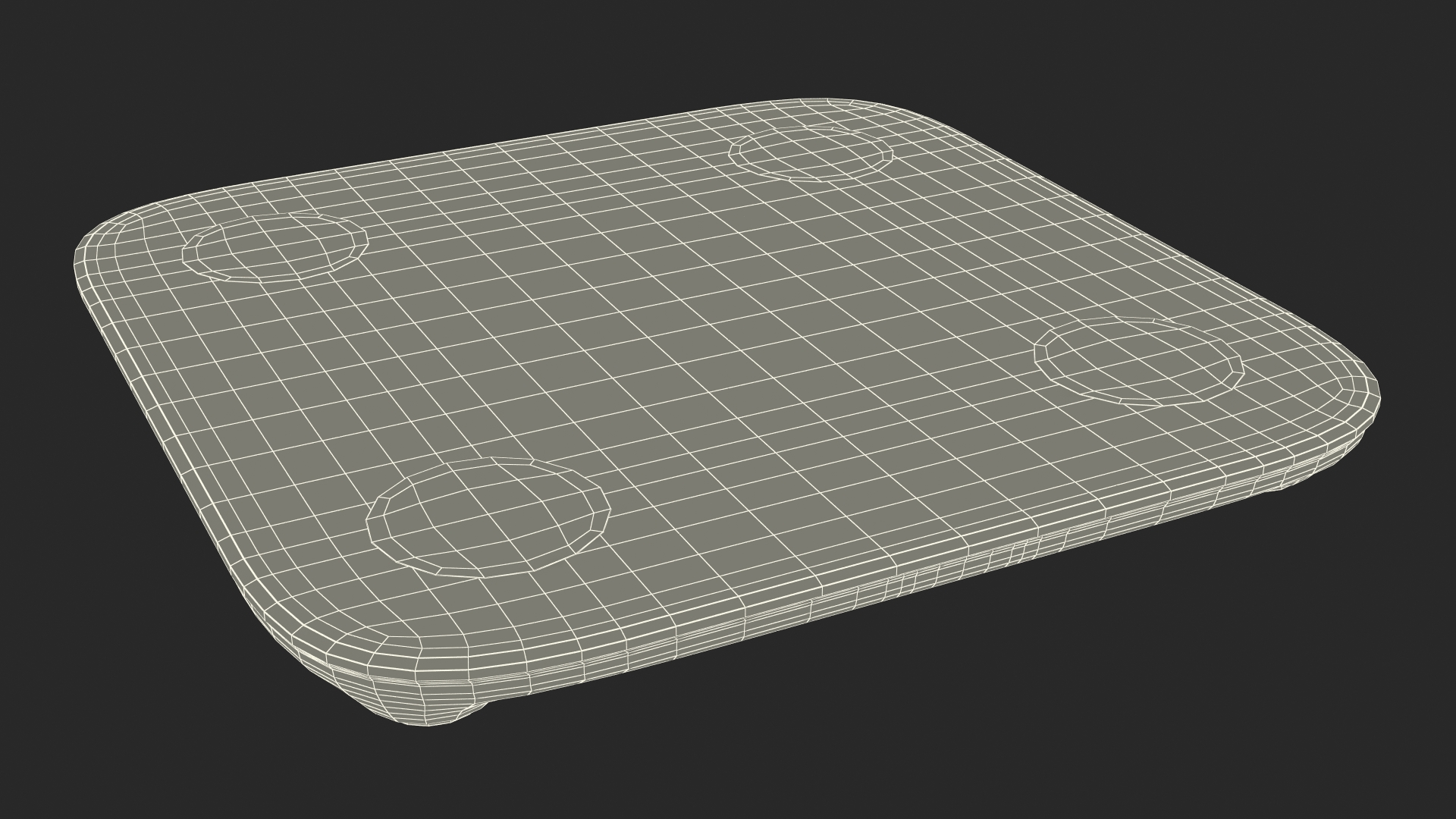Select the circular pad nearest the viewer
The image size is (1456, 819).
point(488,518)
